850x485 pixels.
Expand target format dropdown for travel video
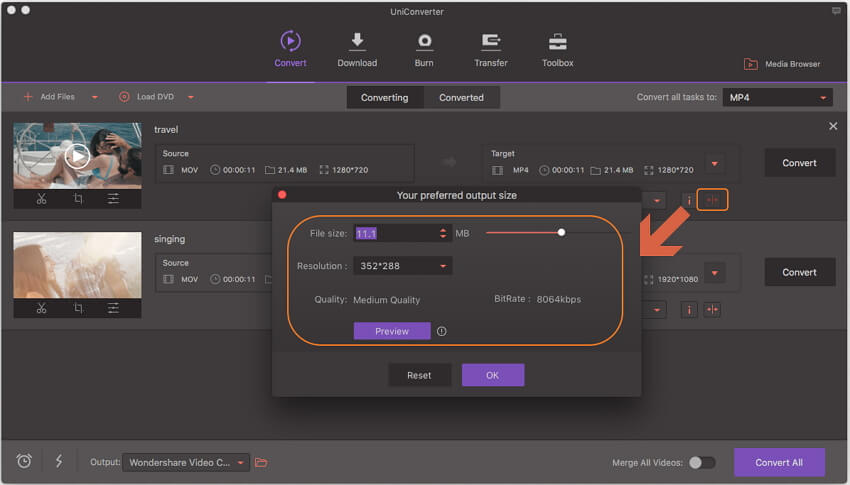[714, 164]
